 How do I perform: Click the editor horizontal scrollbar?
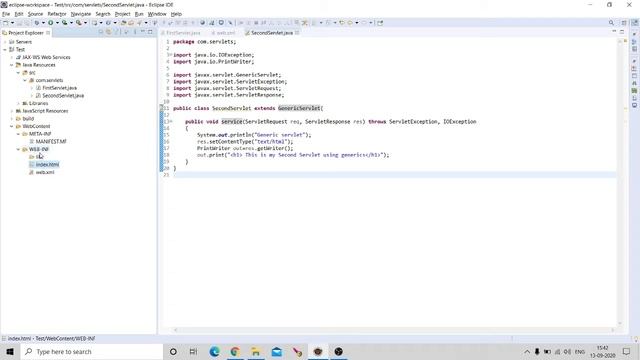tap(394, 330)
